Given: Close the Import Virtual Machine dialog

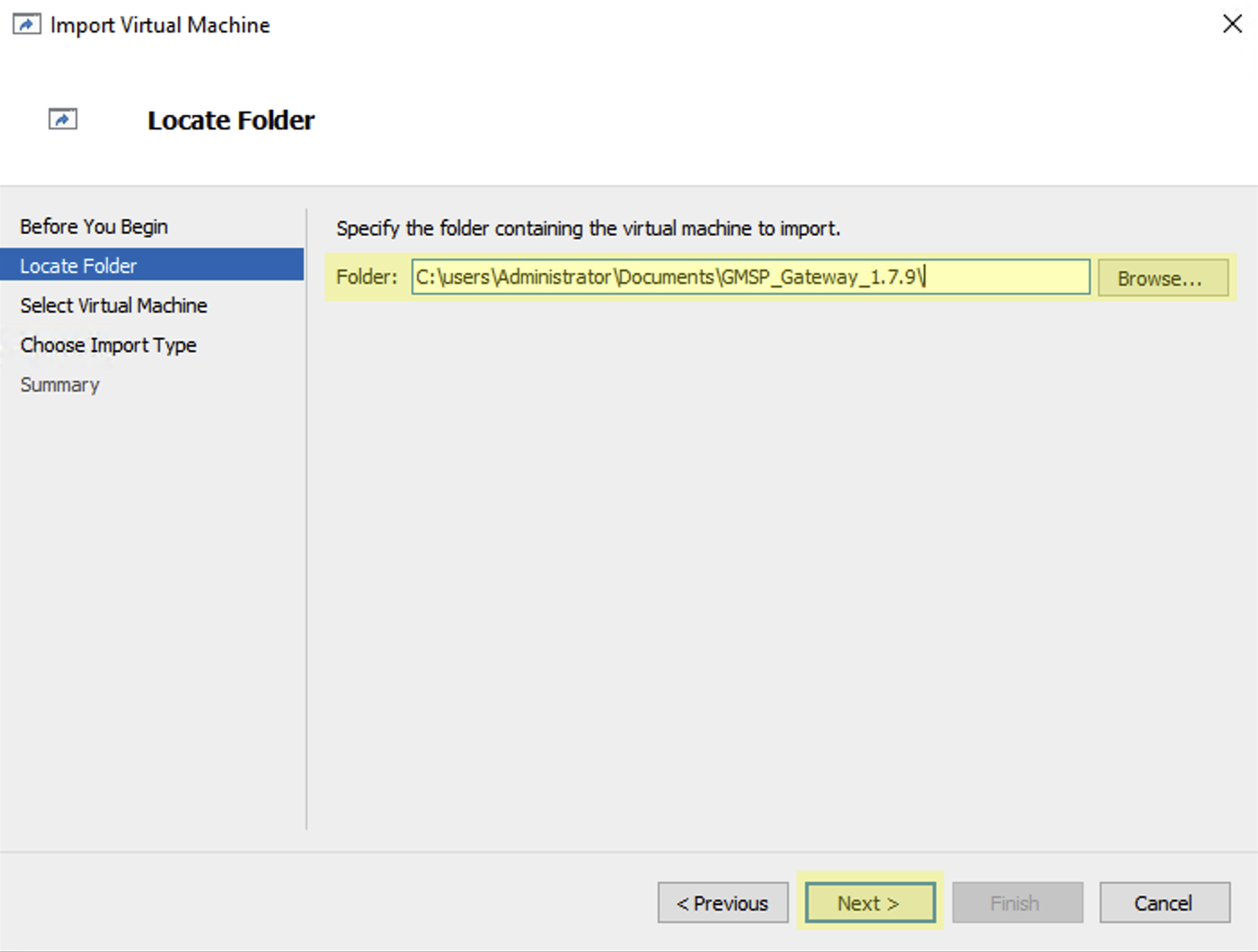Looking at the screenshot, I should click(x=1232, y=24).
